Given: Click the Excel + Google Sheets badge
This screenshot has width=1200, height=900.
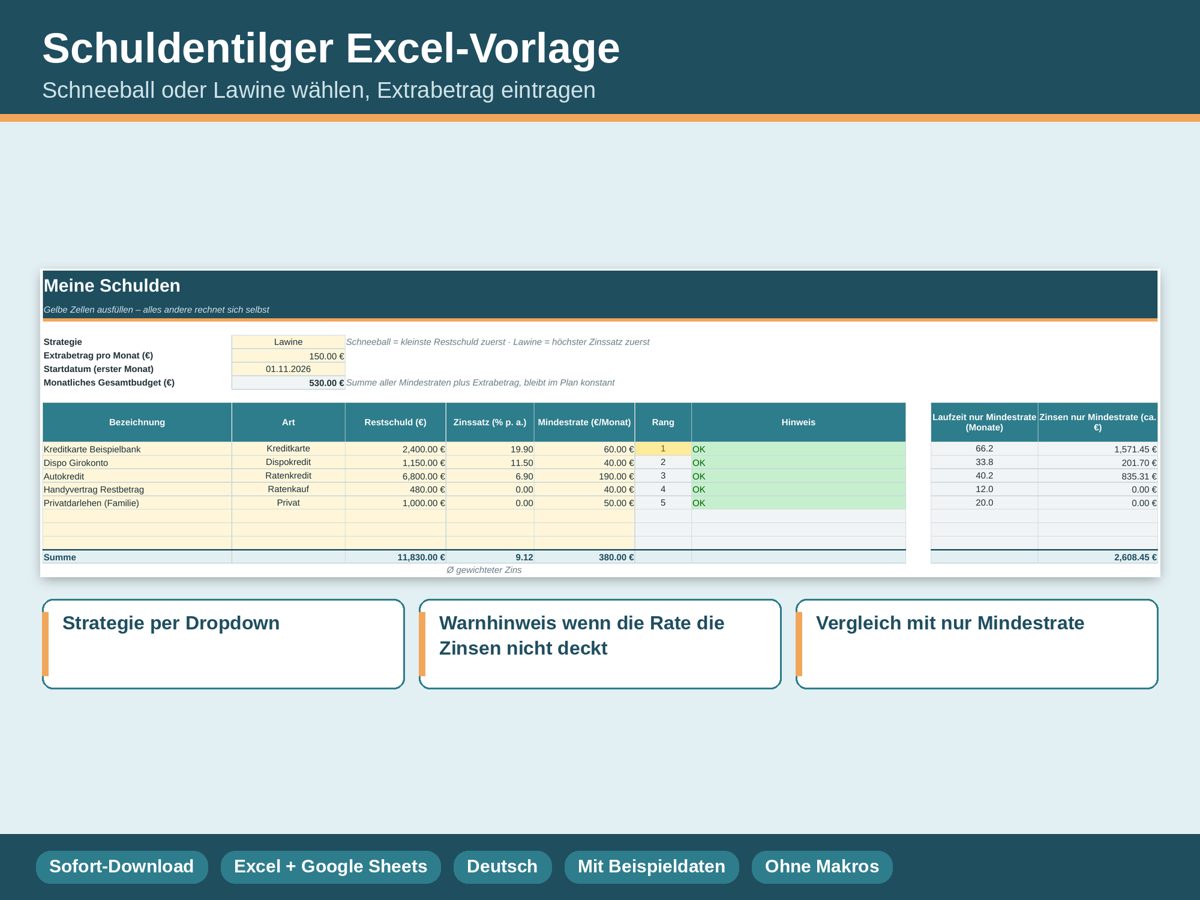Looking at the screenshot, I should tap(330, 867).
